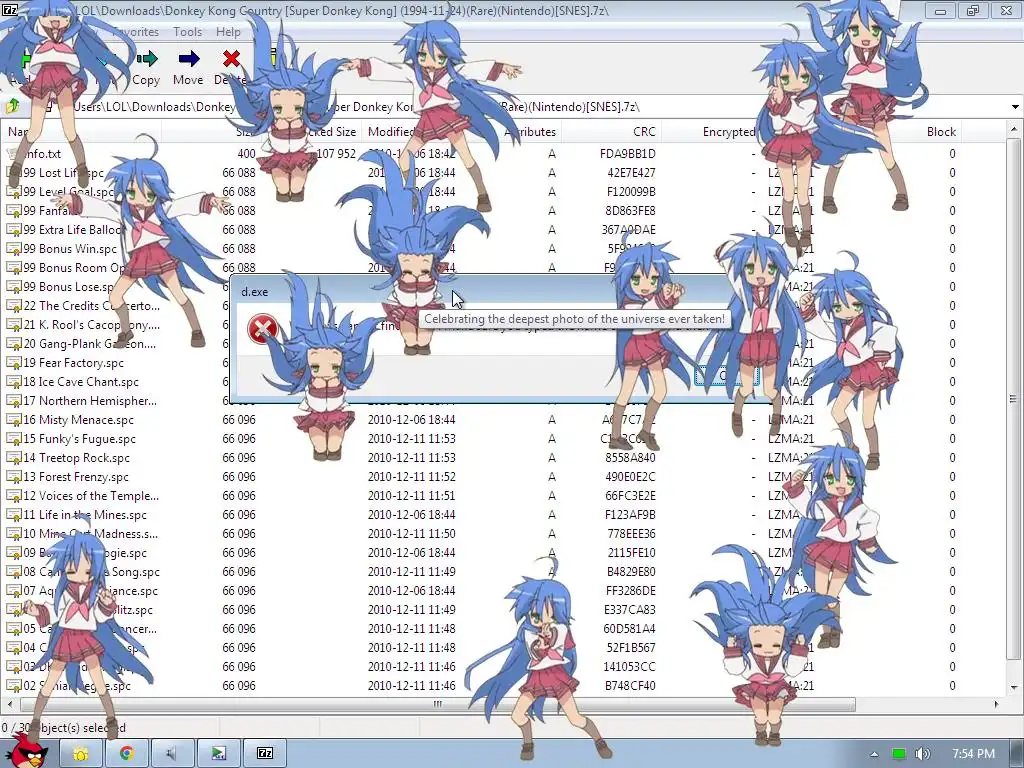Click modified date 2010-12-11 11:52
The image size is (1024, 768).
pyautogui.click(x=411, y=476)
